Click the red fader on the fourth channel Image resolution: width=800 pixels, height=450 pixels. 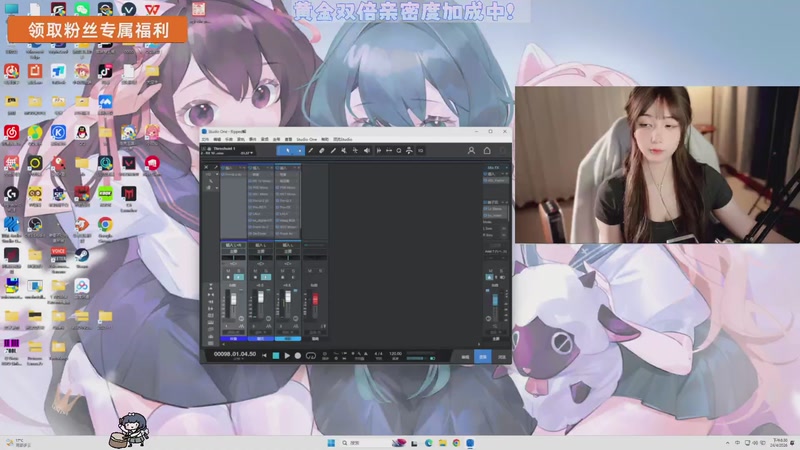(x=315, y=299)
